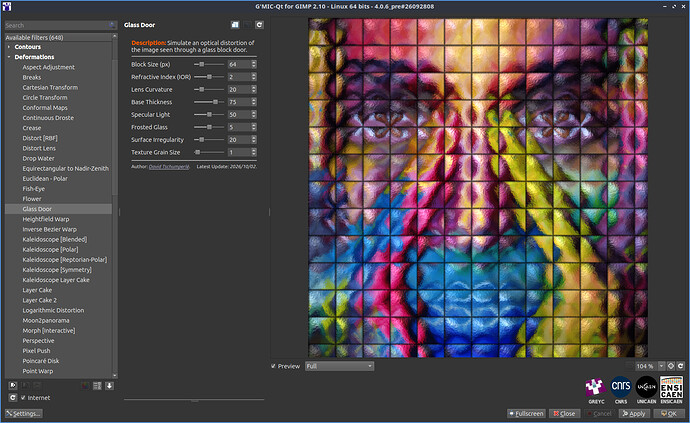690x423 pixels.
Task: Open the Settings dialog
Action: [x=24, y=413]
